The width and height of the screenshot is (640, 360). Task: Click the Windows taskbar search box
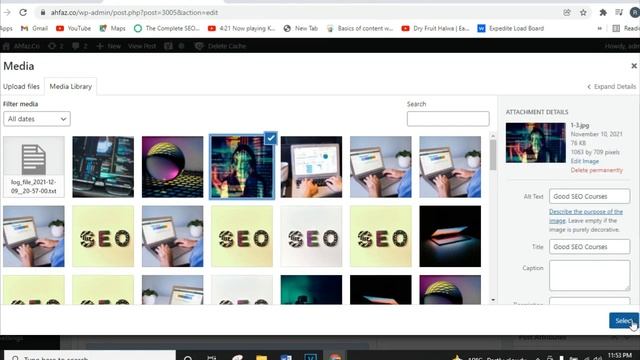coord(90,356)
